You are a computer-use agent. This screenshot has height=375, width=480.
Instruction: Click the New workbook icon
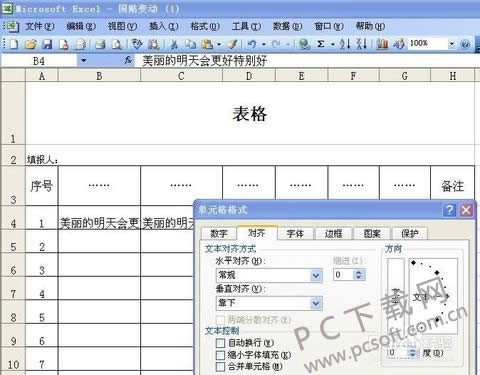point(14,44)
